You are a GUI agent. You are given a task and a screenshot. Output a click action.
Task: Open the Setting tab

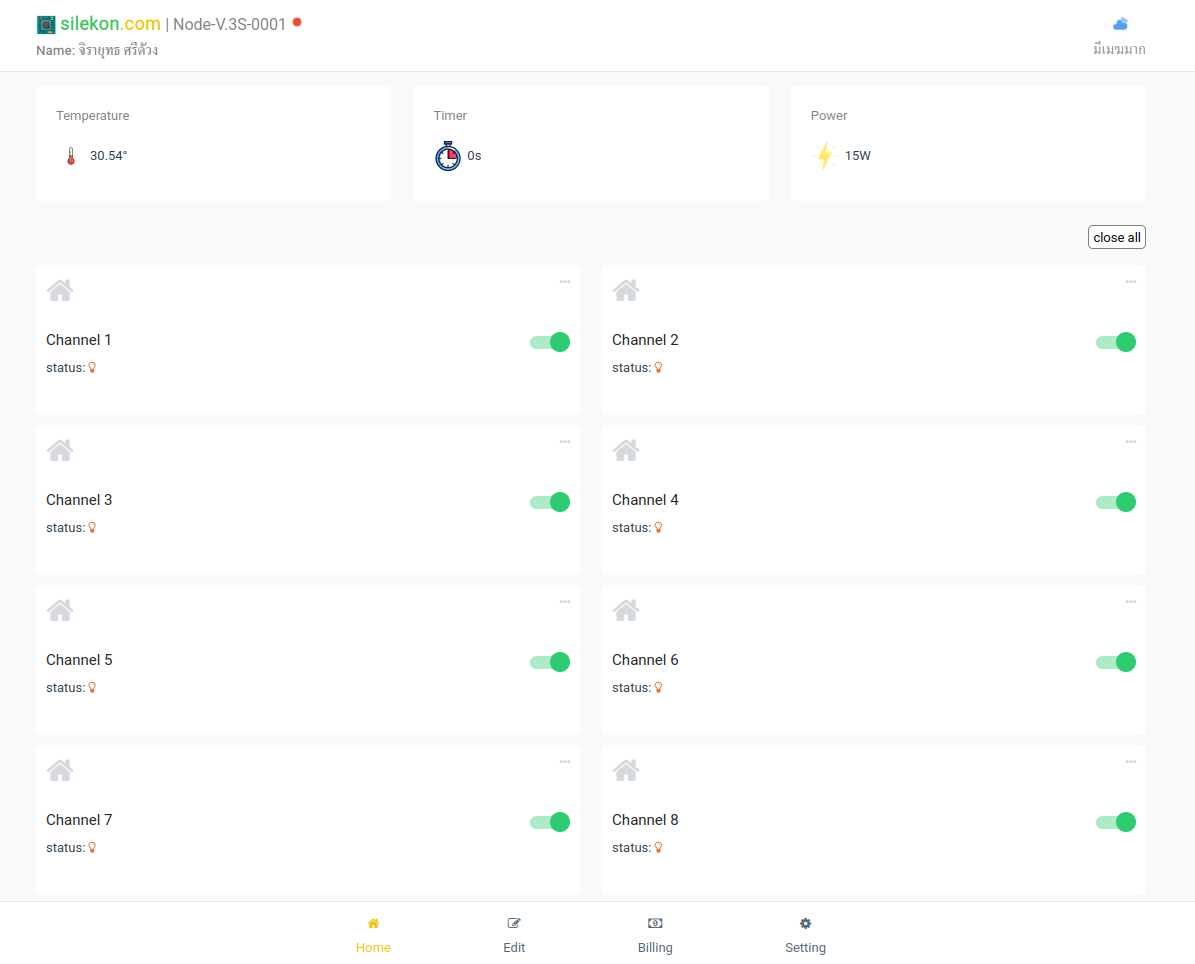[805, 935]
